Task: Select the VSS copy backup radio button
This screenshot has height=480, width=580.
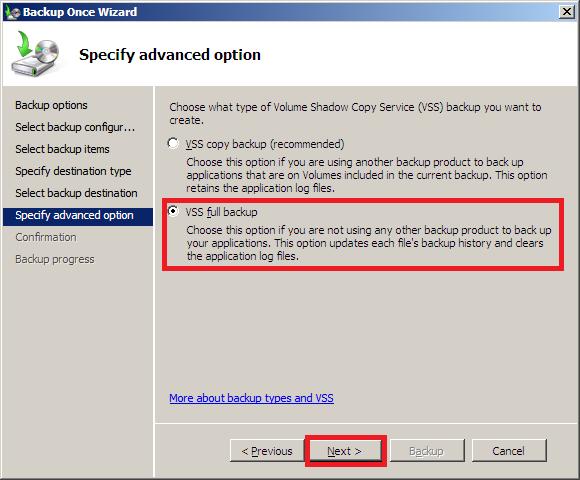Action: (173, 143)
